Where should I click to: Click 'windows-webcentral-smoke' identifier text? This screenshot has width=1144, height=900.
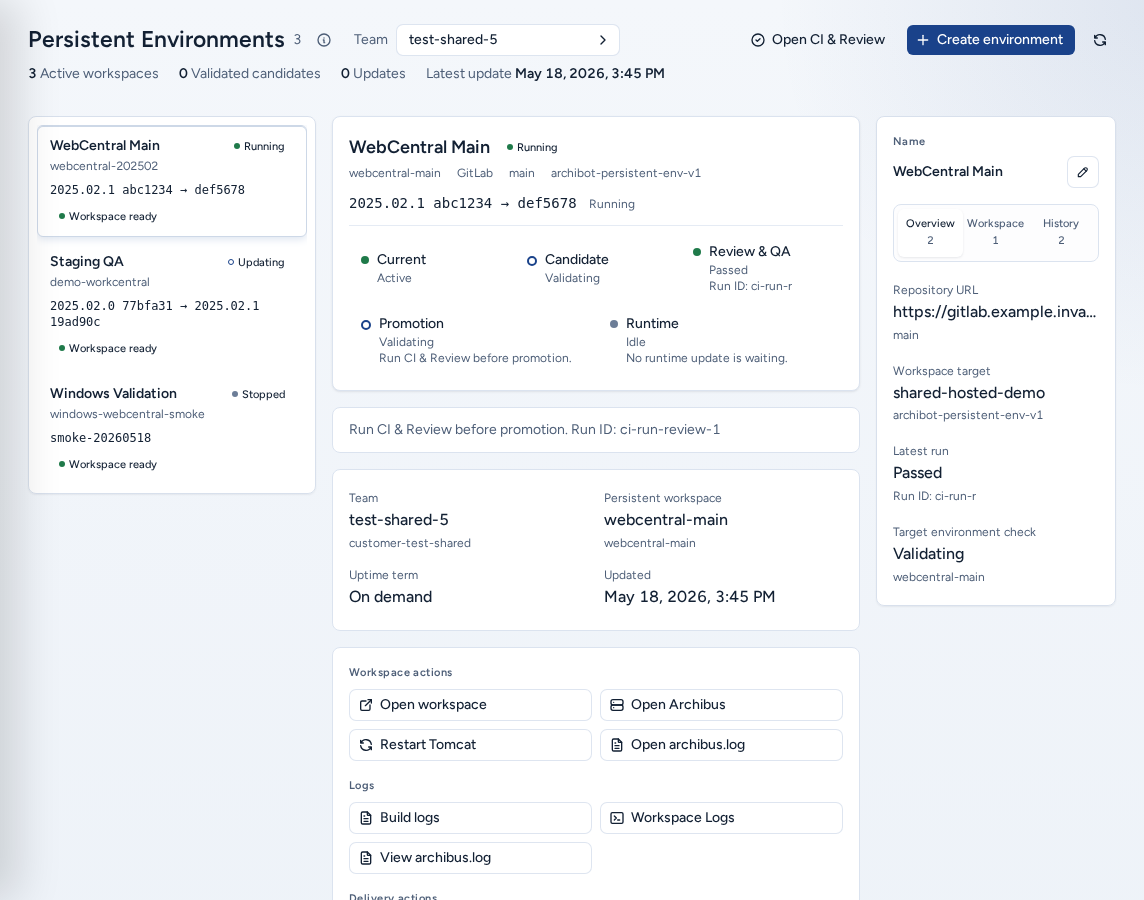click(x=127, y=414)
